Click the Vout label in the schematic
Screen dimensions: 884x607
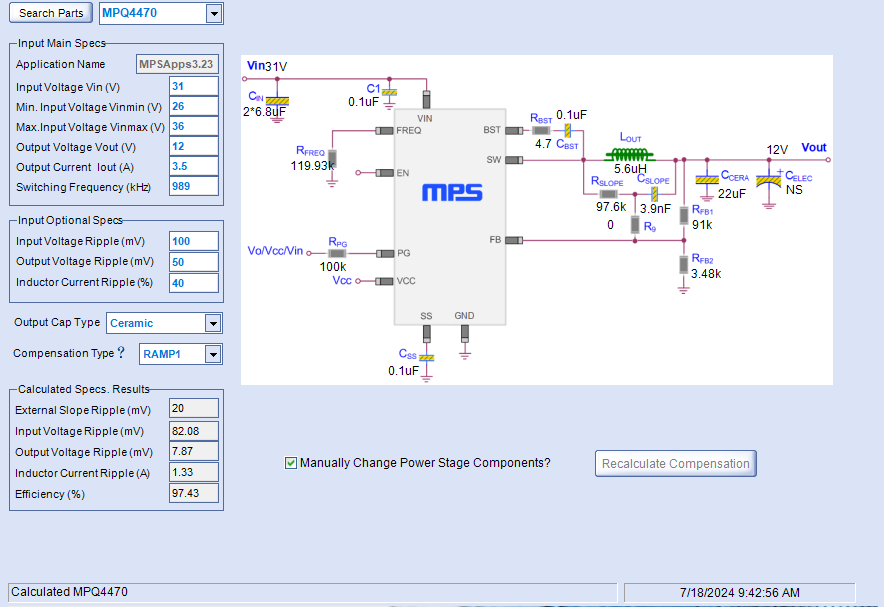coord(814,148)
